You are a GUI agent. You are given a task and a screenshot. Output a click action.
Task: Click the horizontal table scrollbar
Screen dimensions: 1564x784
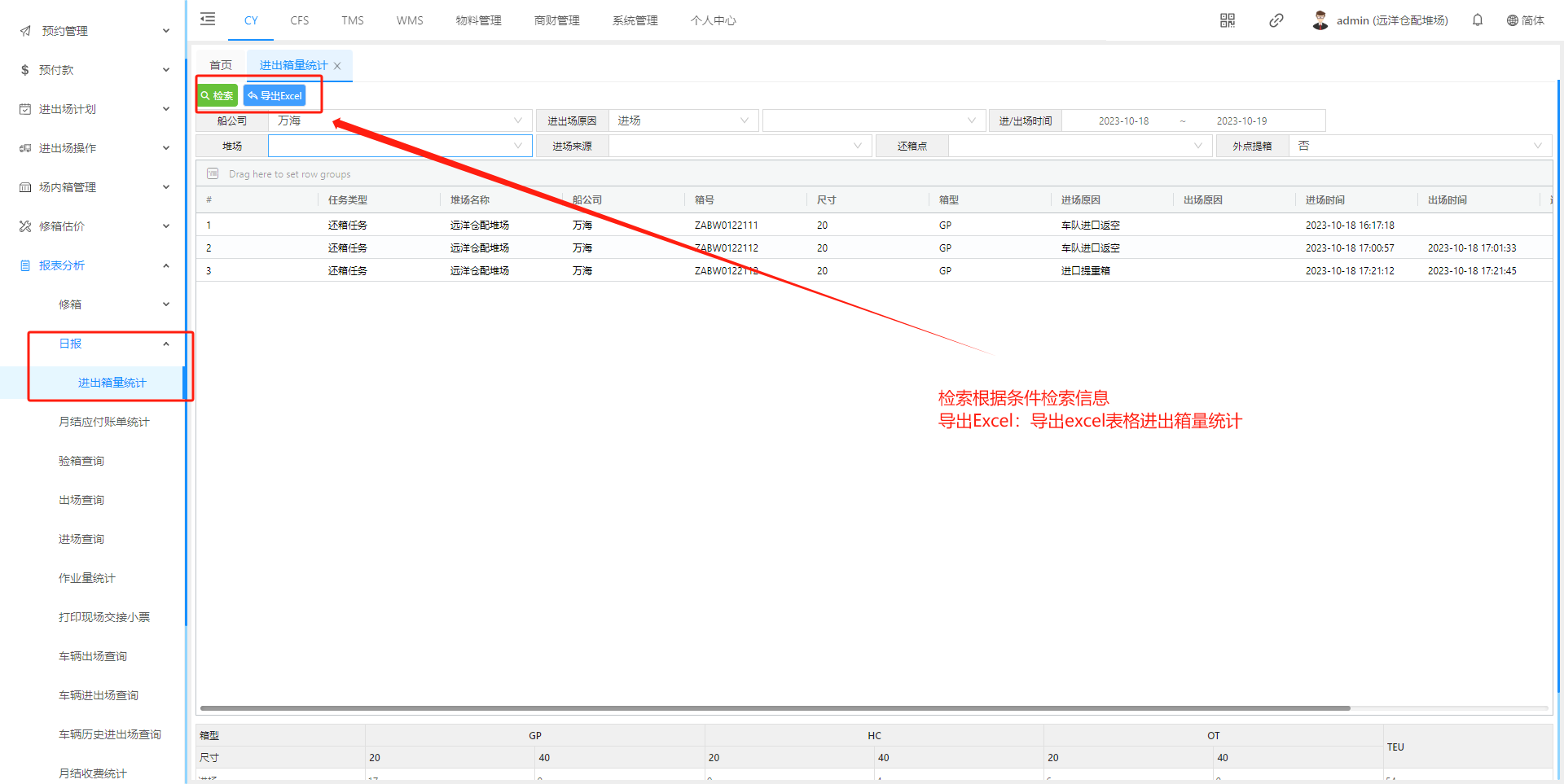(x=774, y=708)
